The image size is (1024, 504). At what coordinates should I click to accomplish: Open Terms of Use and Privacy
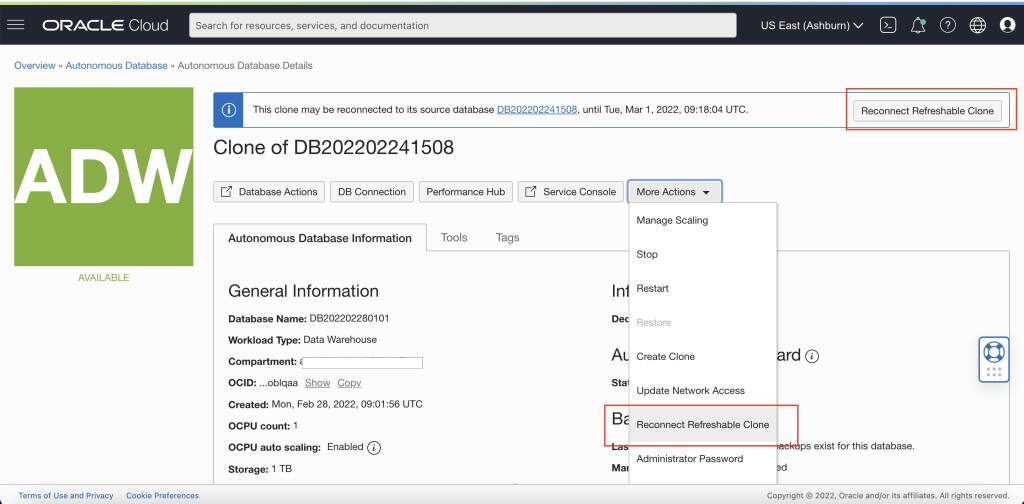point(66,496)
